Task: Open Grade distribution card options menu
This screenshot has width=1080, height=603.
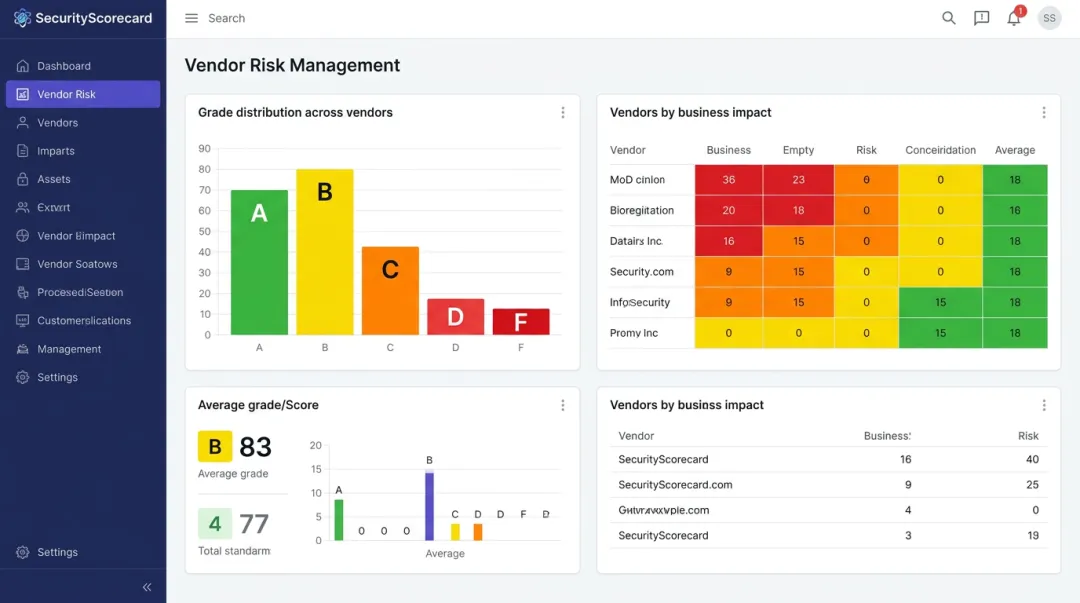Action: point(563,112)
